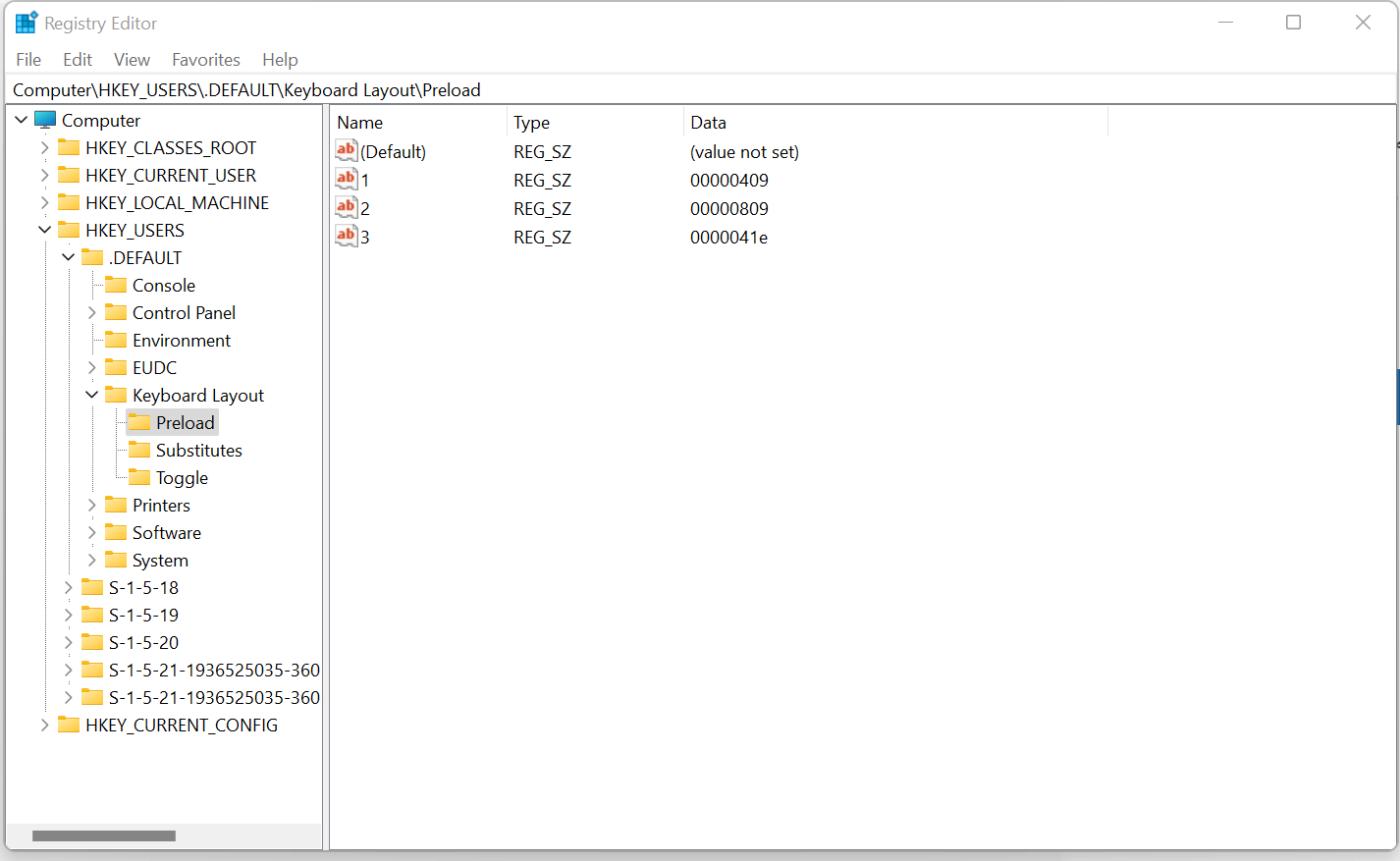Click the Control Panel folder icon
The height and width of the screenshot is (861, 1400).
pos(116,312)
